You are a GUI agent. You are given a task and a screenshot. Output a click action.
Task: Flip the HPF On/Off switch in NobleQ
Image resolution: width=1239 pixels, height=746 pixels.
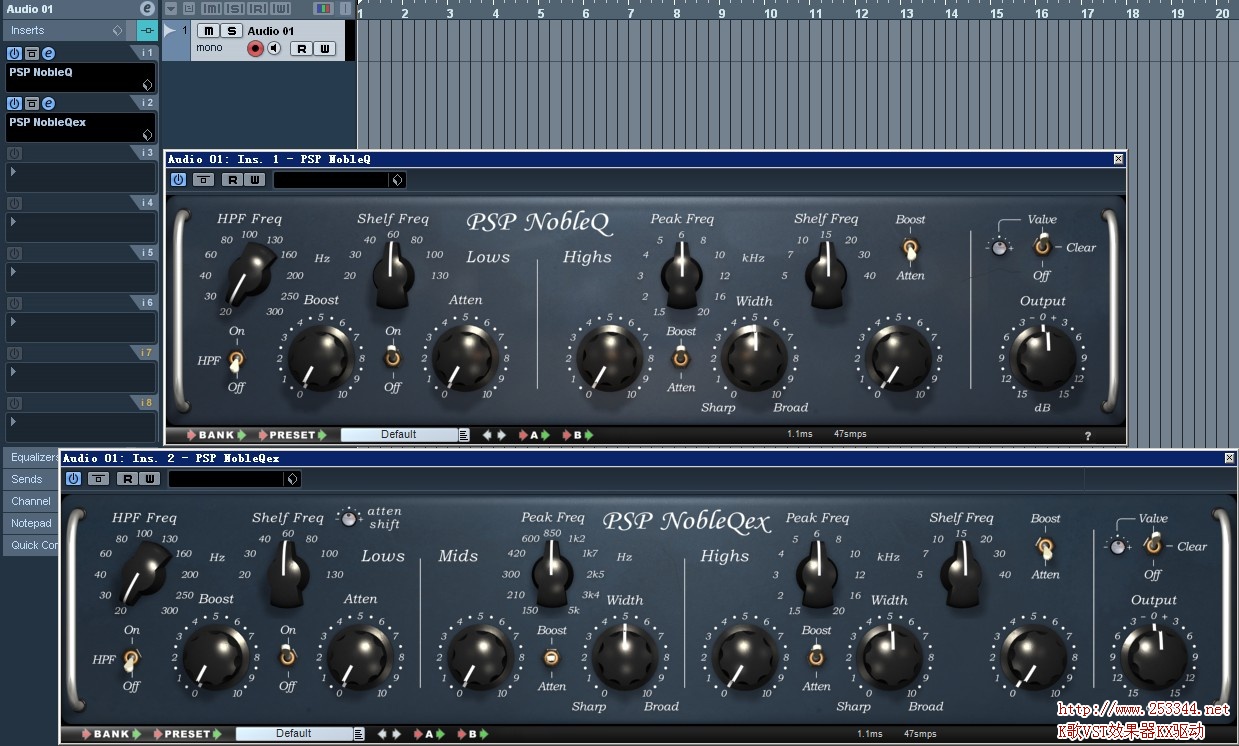[x=237, y=360]
